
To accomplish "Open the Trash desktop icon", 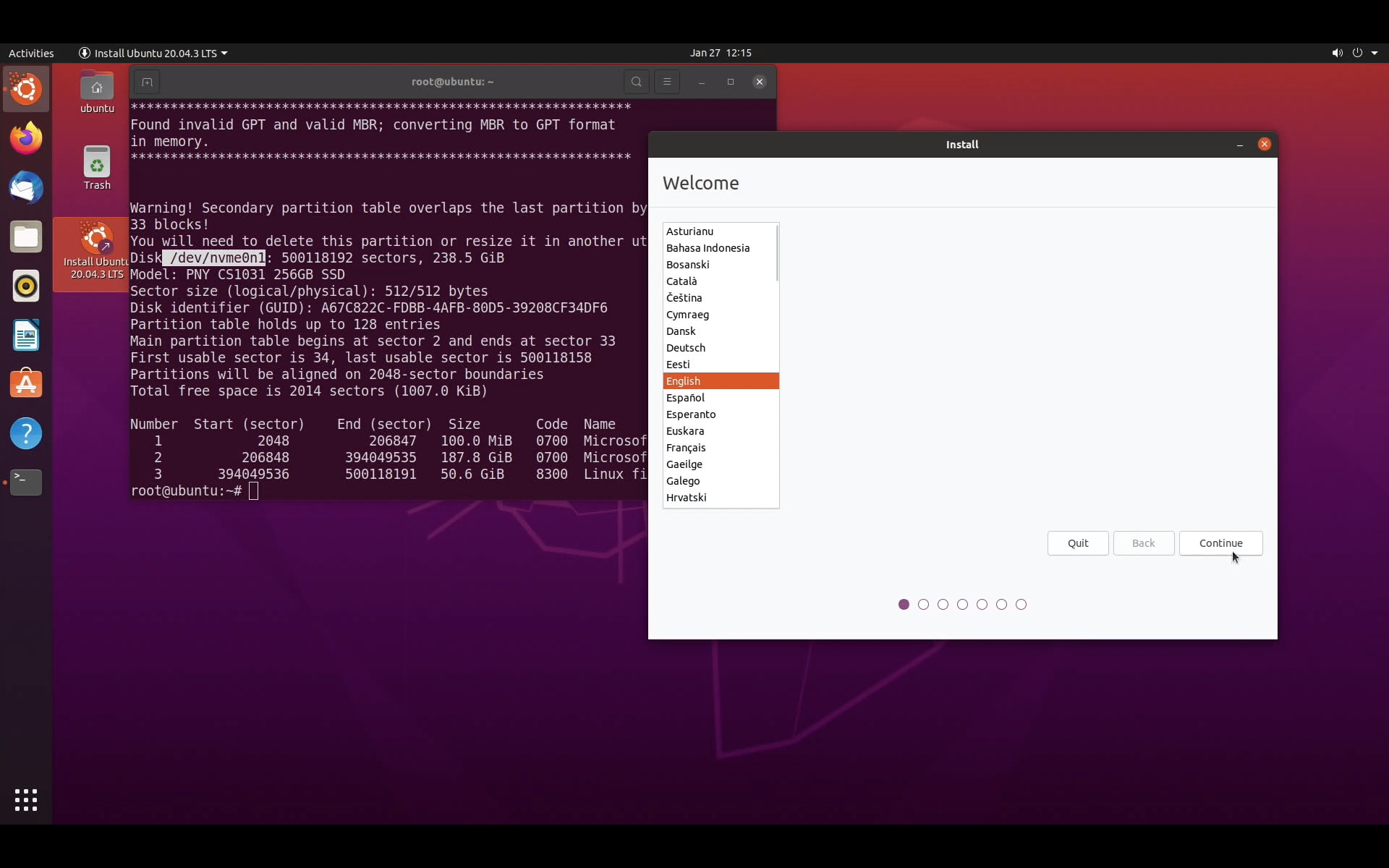I will pyautogui.click(x=97, y=168).
